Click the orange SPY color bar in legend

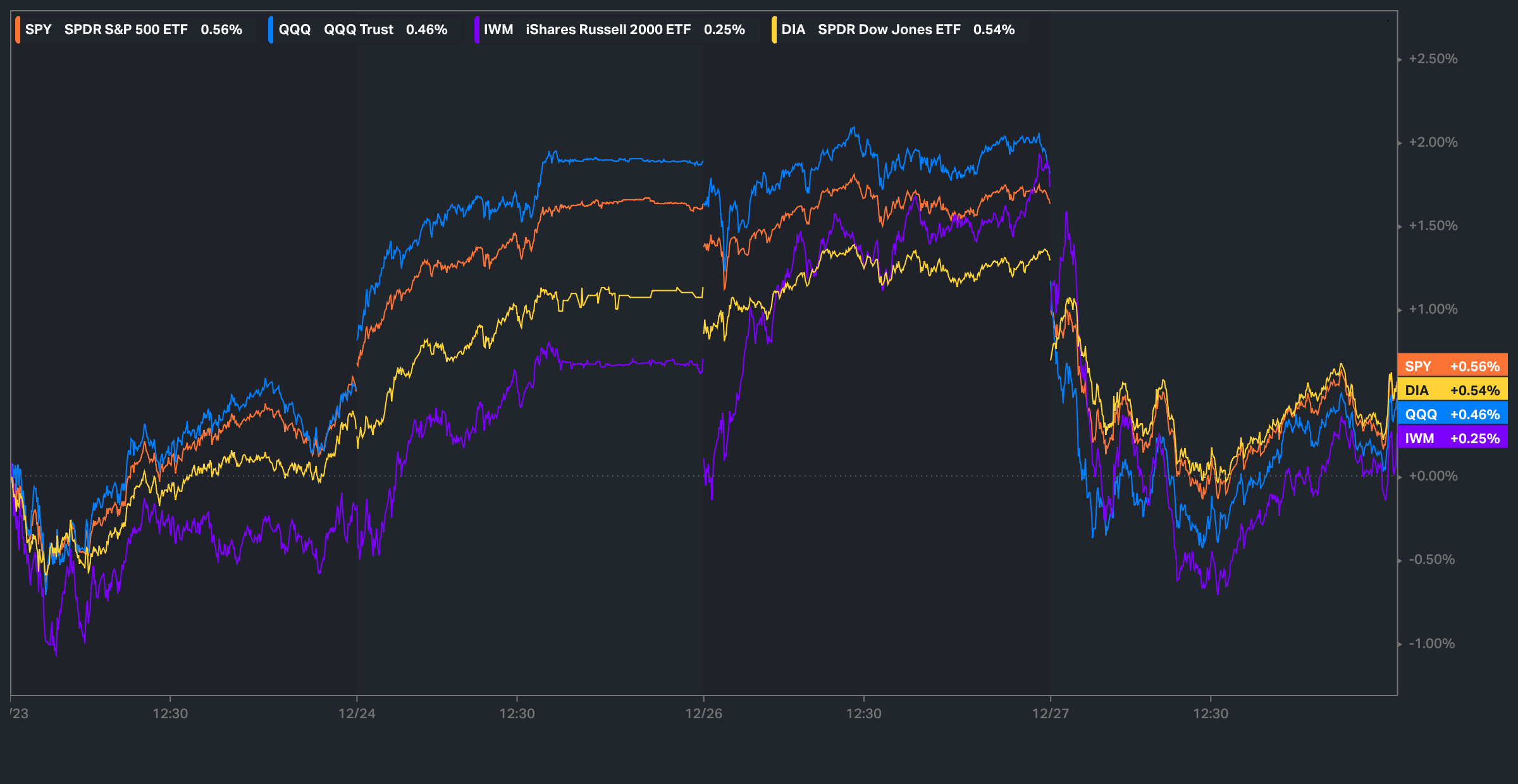point(18,30)
